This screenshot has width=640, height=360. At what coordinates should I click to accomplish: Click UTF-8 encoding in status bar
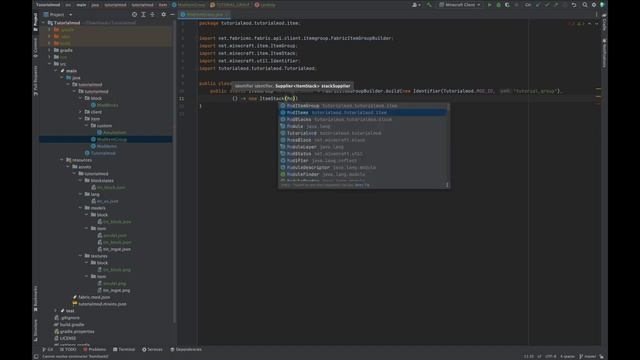tap(550, 356)
